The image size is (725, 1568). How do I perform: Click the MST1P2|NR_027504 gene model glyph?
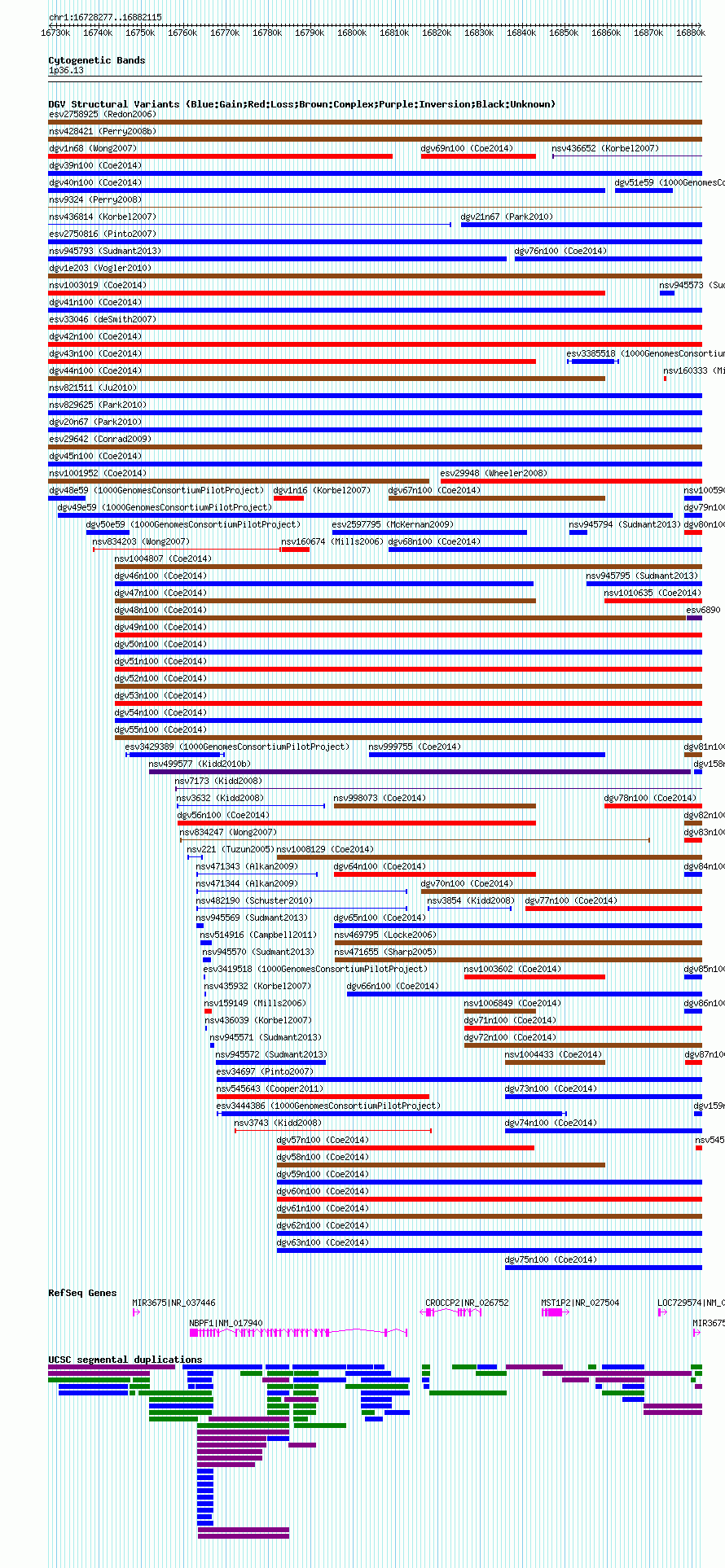(555, 1312)
